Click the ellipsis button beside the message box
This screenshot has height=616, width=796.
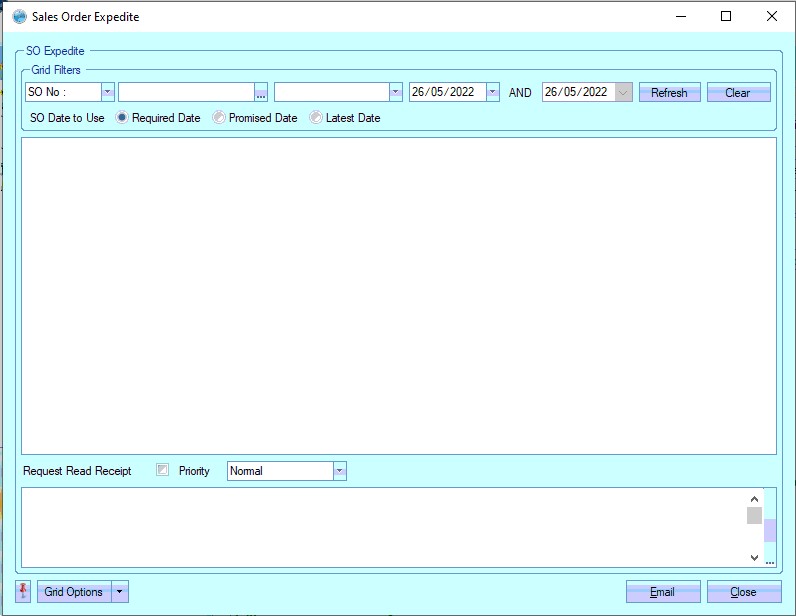770,560
